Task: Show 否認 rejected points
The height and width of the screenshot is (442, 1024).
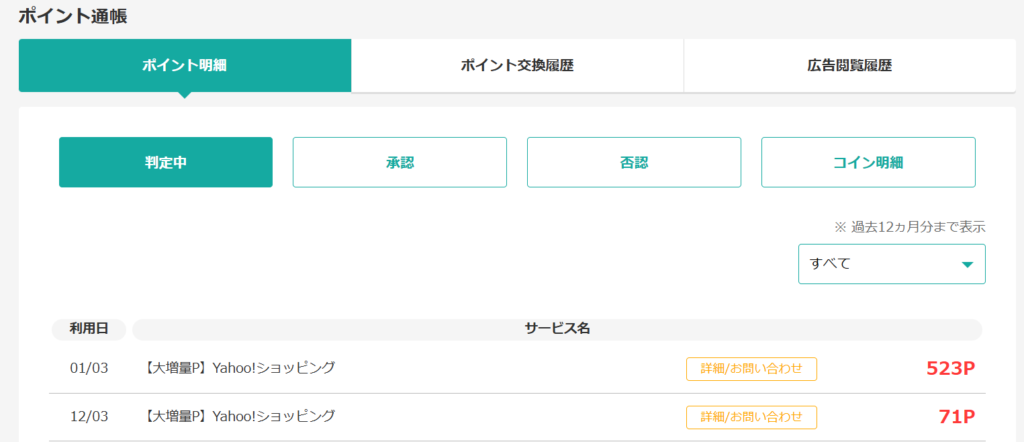Action: coord(633,162)
